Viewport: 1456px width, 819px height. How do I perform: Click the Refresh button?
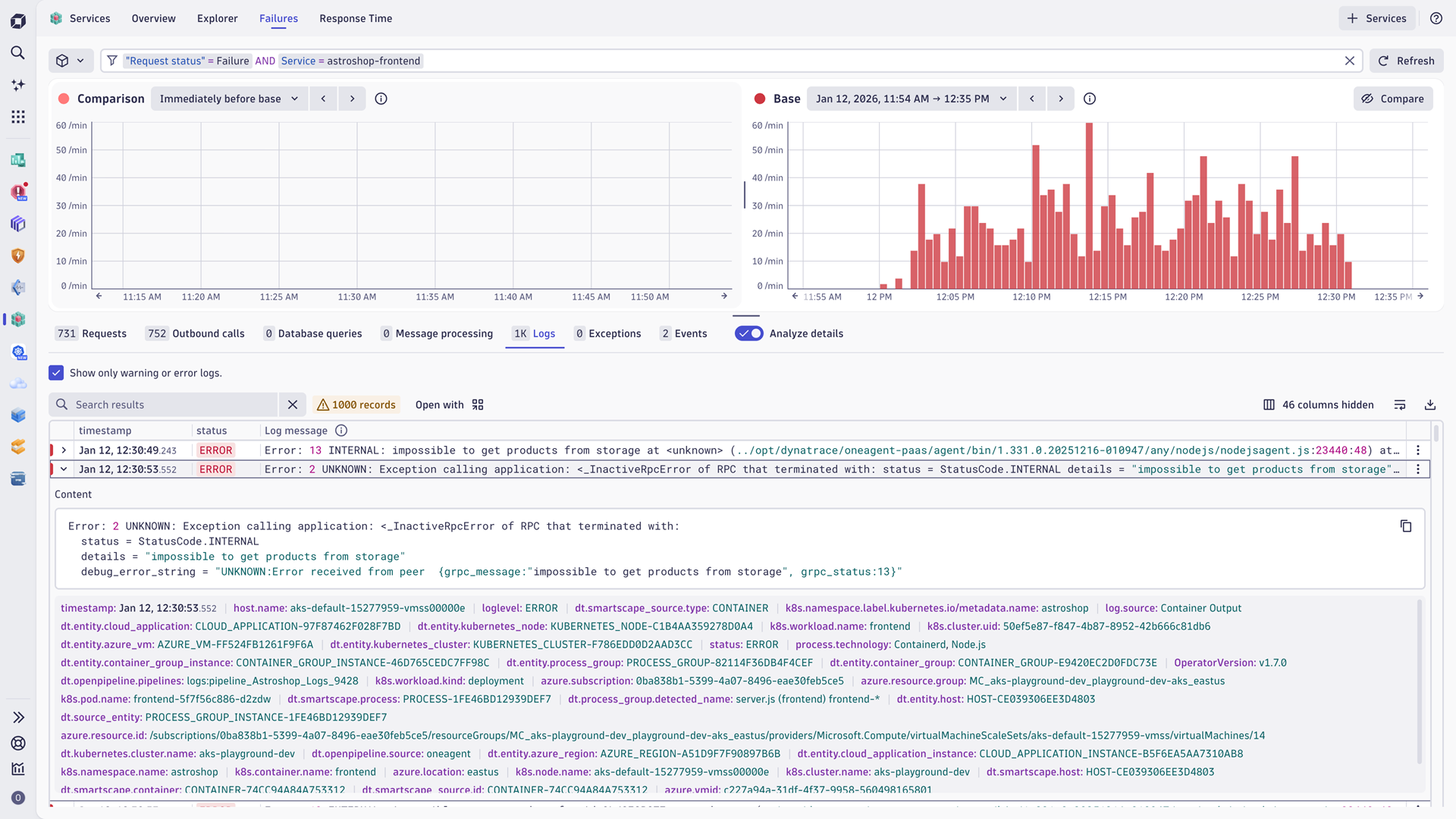tap(1406, 61)
